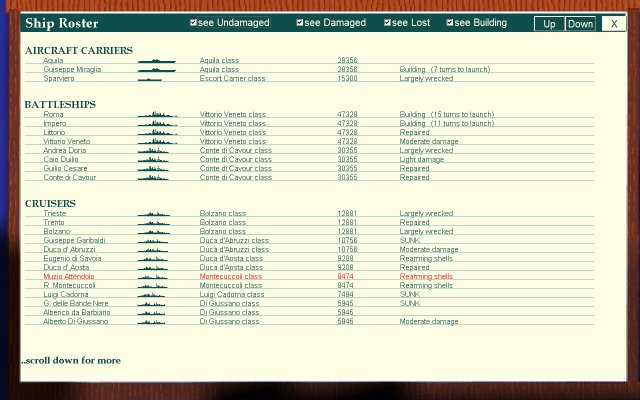This screenshot has height=400, width=640.
Task: Click the Trieste cruiser silhouette icon
Action: [156, 214]
